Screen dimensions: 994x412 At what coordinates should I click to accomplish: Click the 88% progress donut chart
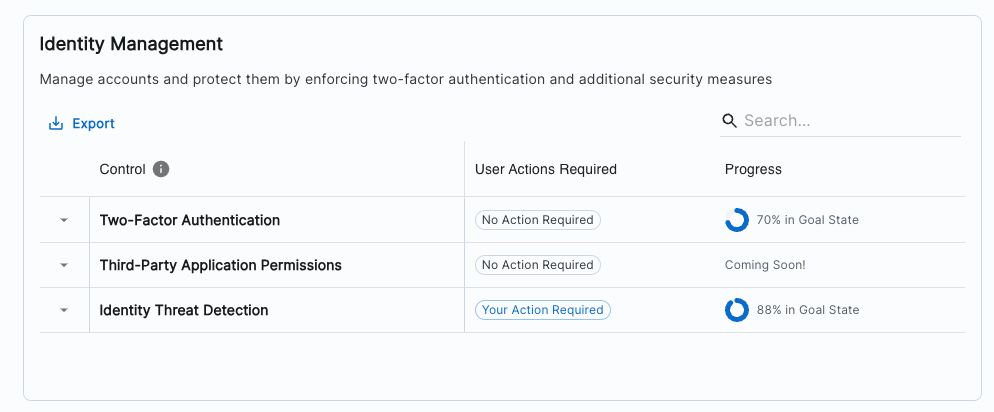point(737,310)
